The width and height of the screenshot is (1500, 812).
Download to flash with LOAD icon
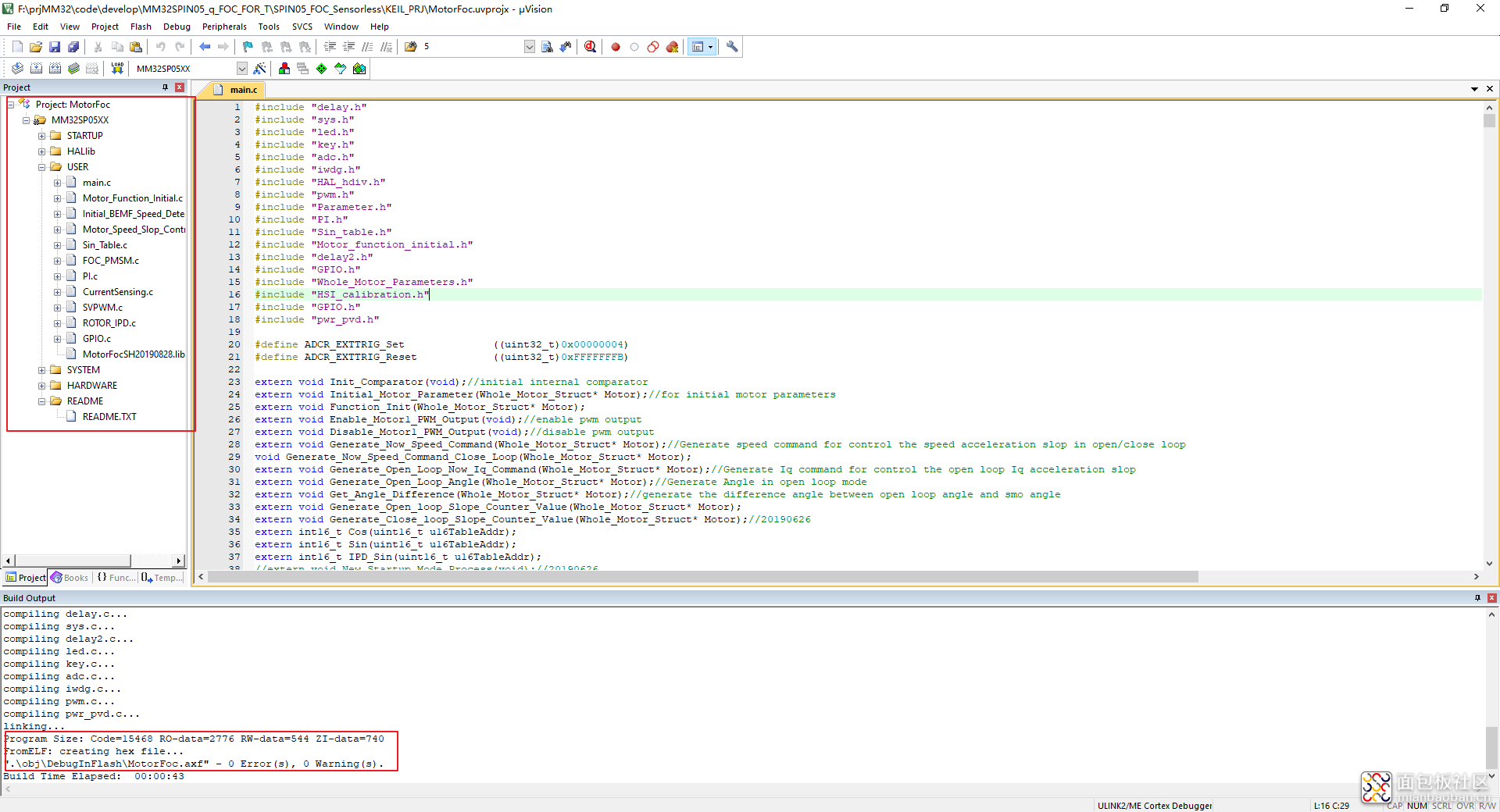click(x=117, y=69)
